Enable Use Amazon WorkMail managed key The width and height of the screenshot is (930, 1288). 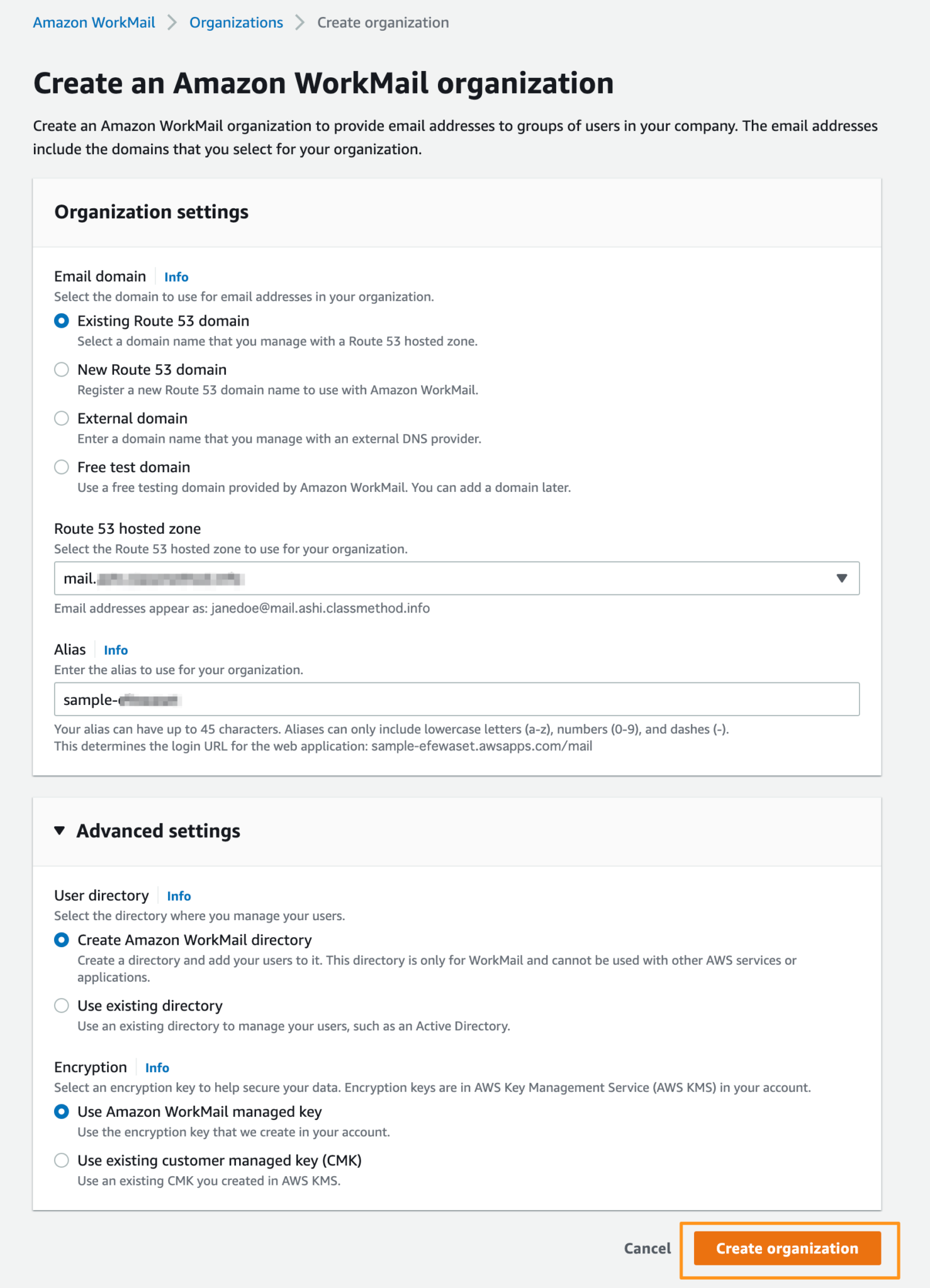coord(62,1111)
